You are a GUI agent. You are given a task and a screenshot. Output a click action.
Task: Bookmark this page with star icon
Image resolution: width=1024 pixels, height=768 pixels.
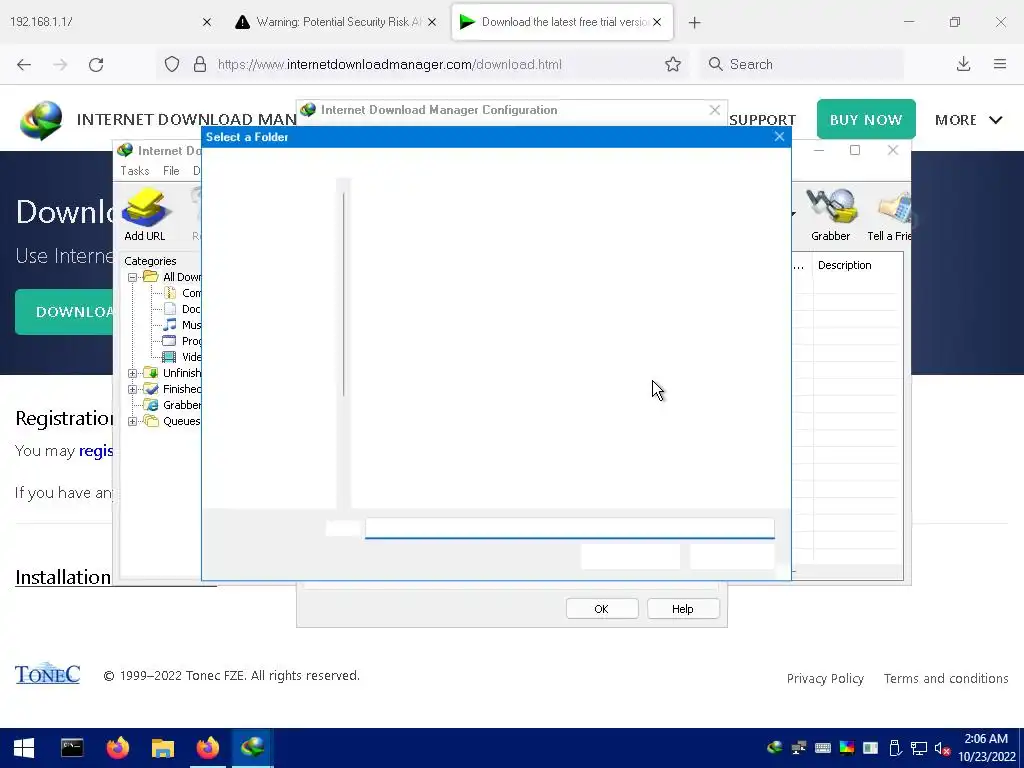[x=673, y=64]
